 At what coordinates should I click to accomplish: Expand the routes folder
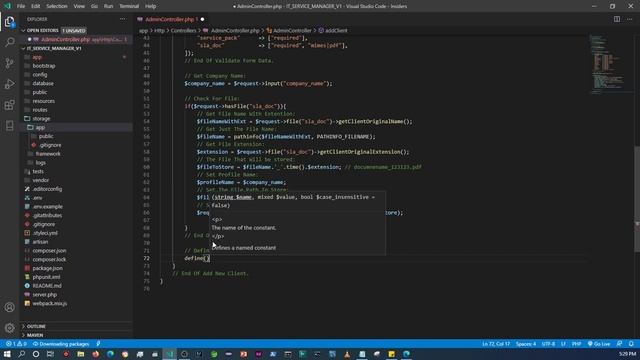(40, 110)
